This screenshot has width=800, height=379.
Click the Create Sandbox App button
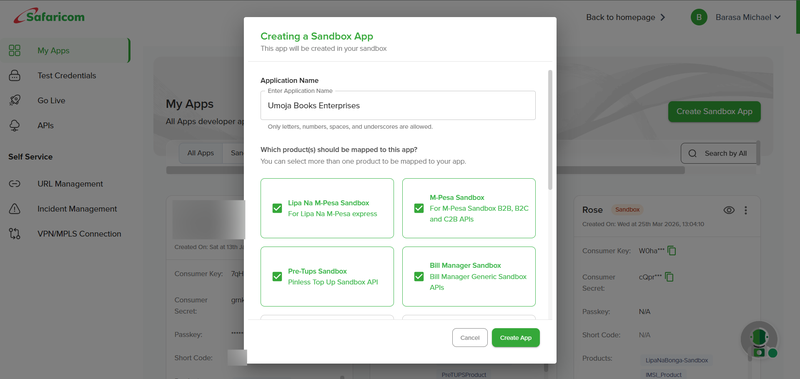click(714, 111)
